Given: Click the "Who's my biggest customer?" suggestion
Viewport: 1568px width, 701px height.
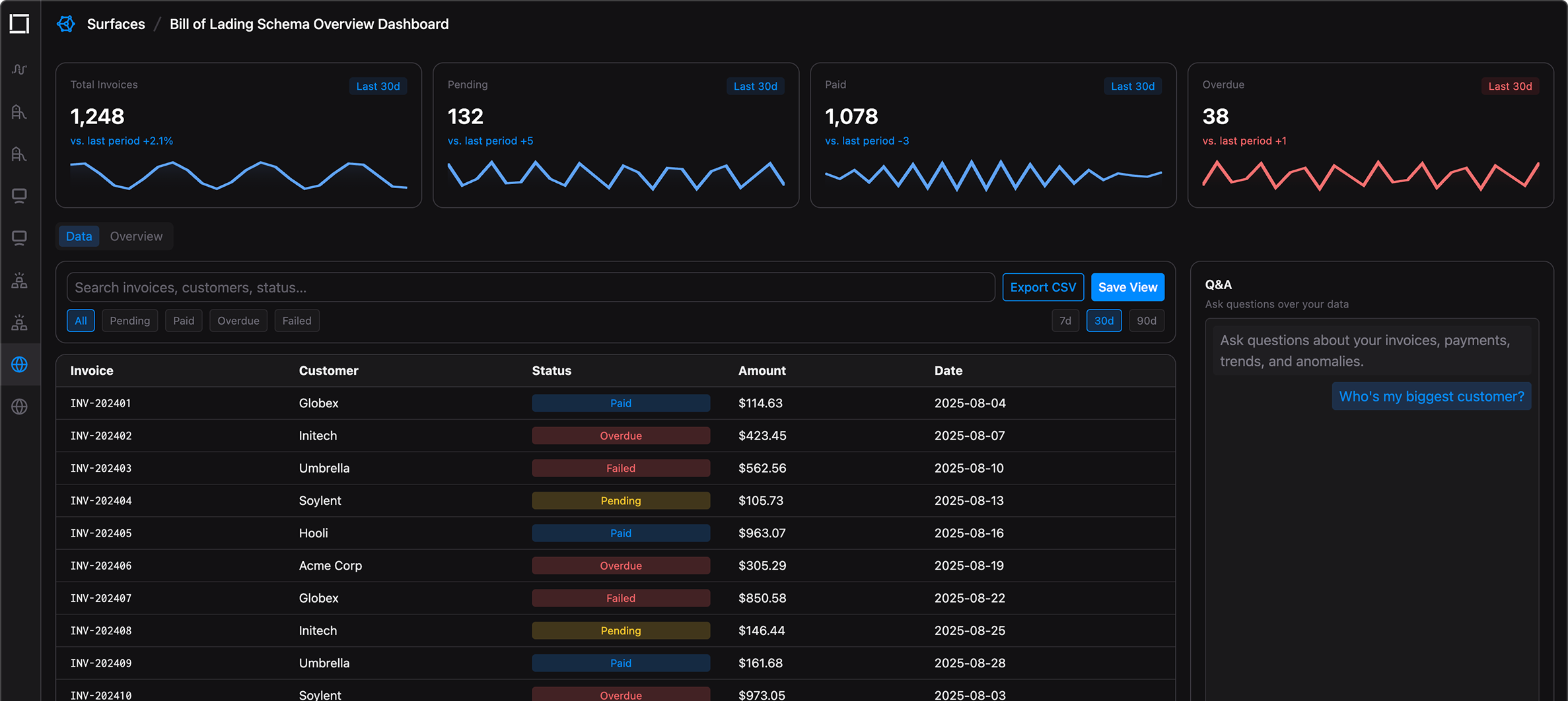Looking at the screenshot, I should click(x=1431, y=397).
